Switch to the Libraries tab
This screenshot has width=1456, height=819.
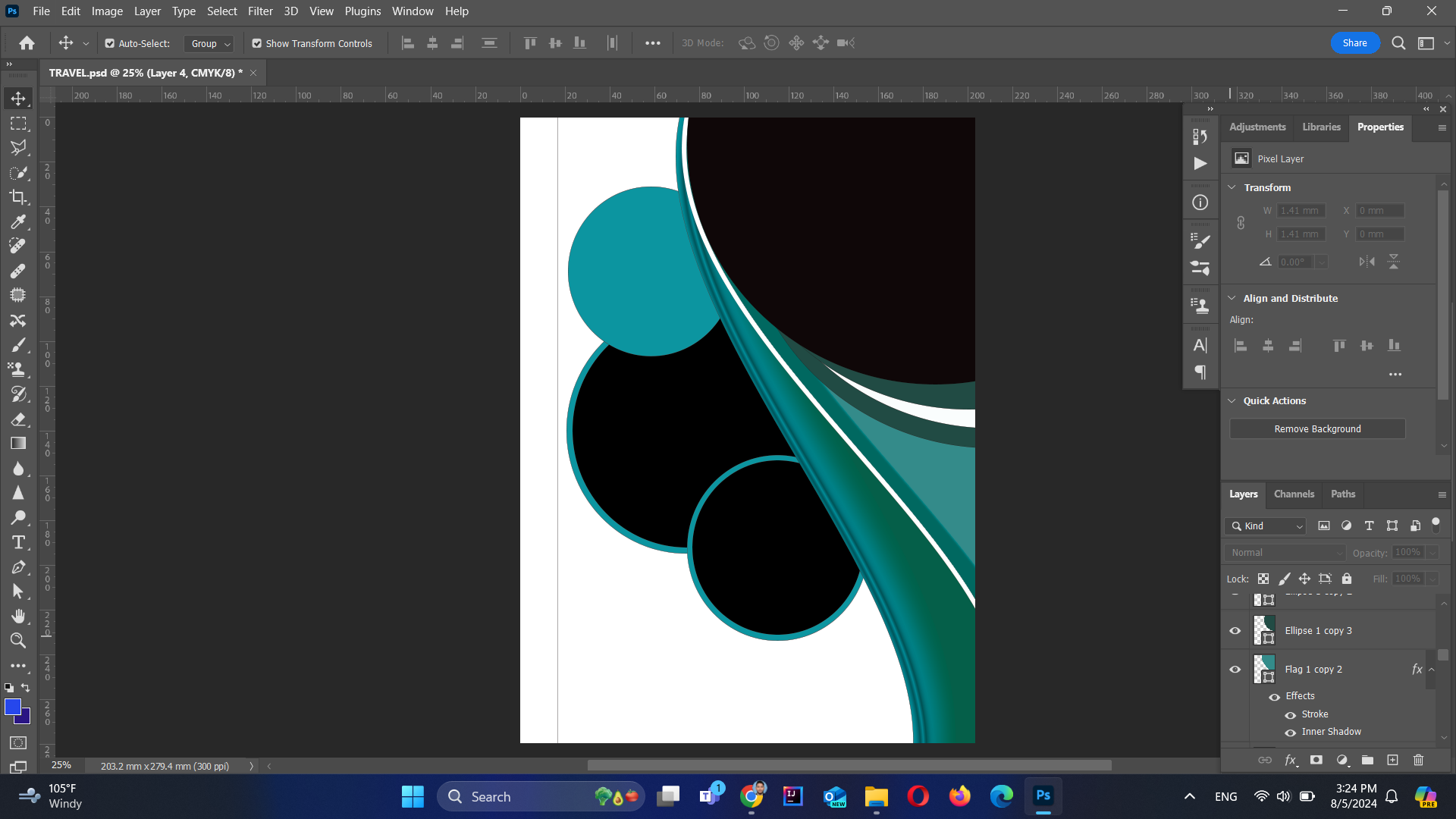[x=1322, y=127]
